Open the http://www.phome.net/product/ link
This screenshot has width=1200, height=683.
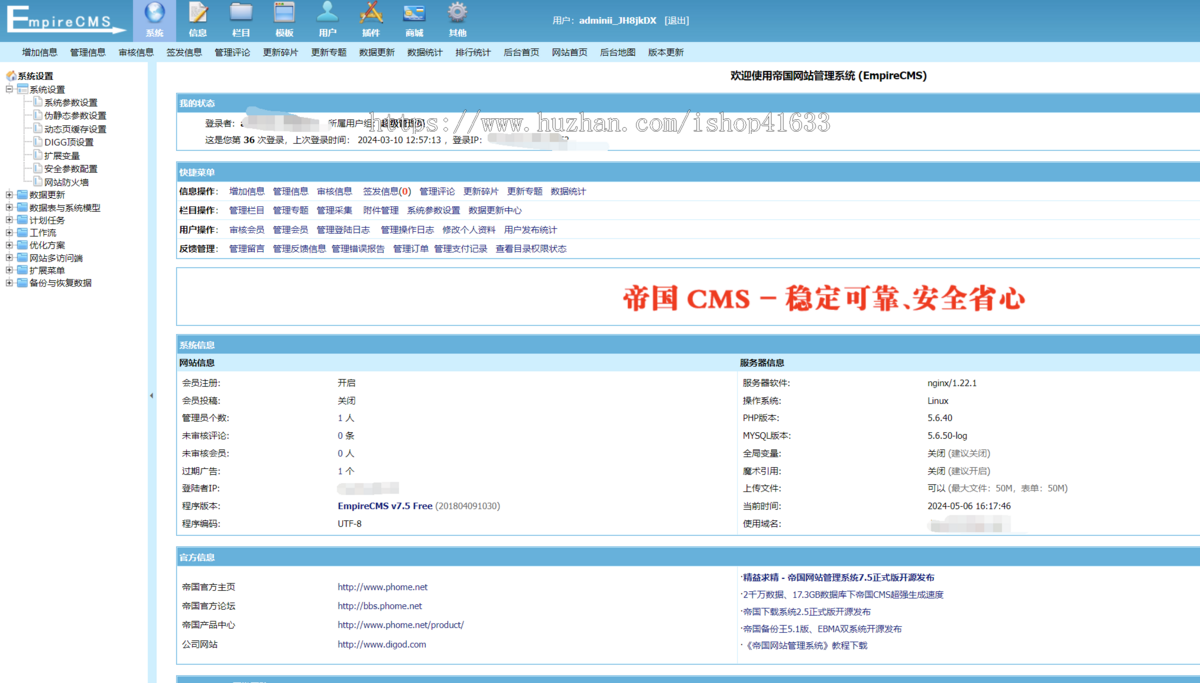click(x=401, y=625)
